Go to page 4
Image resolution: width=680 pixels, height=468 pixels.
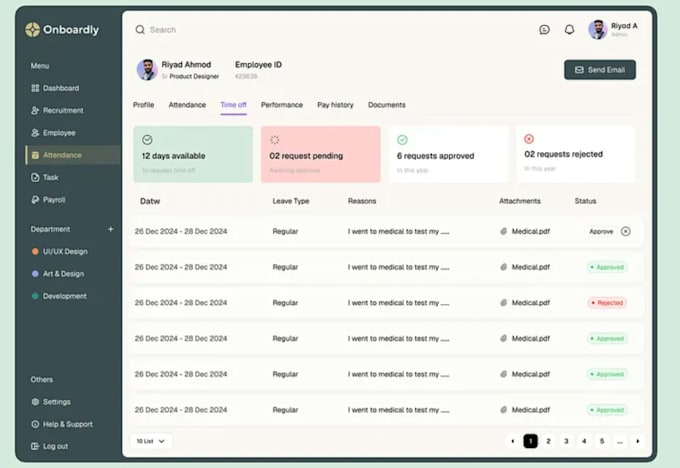[584, 441]
